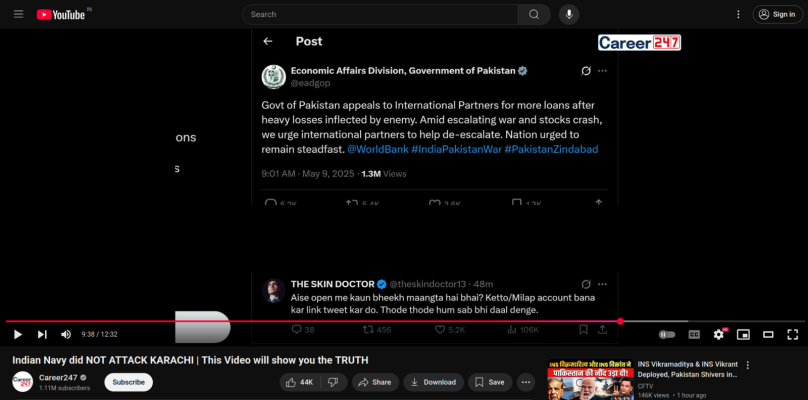Click the #IndiaPakistanWar hashtag

pos(457,149)
